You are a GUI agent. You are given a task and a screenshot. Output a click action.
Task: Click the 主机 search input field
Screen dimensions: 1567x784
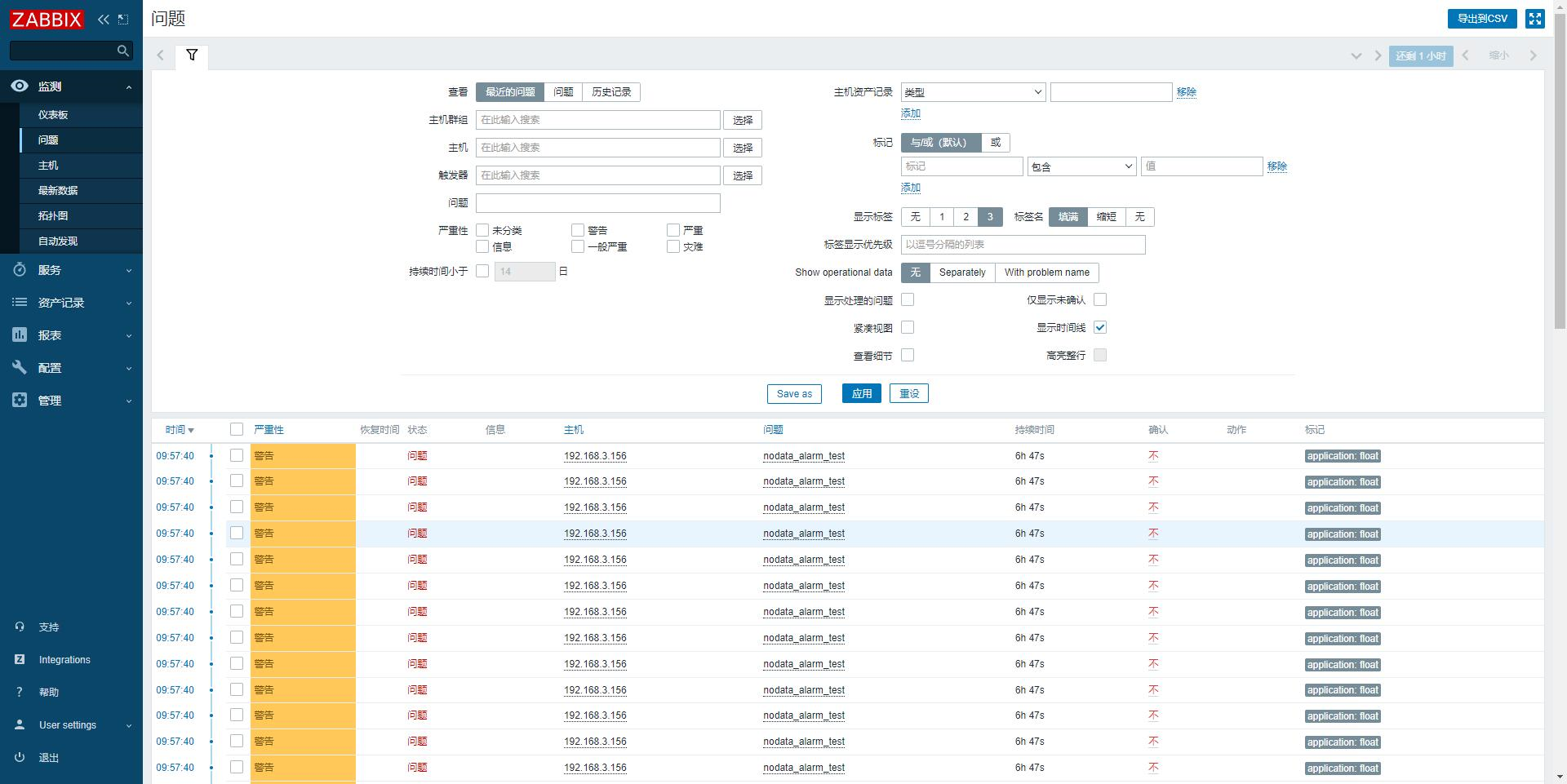coord(598,148)
